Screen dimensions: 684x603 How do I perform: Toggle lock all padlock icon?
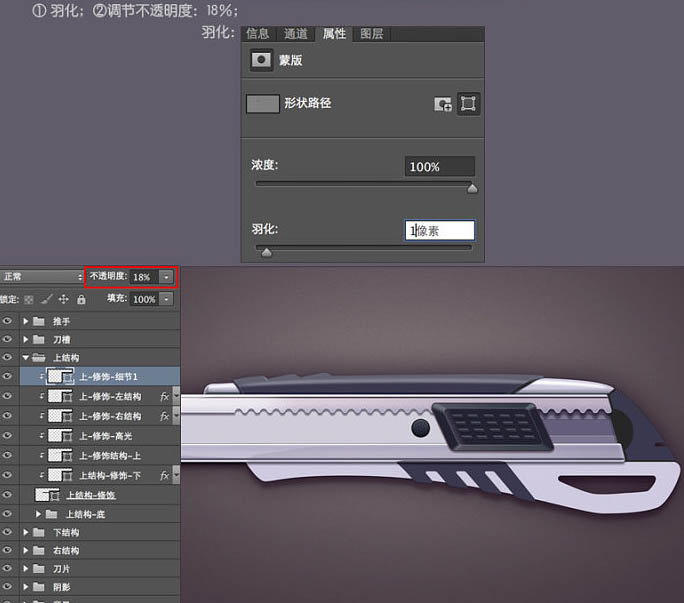point(81,299)
